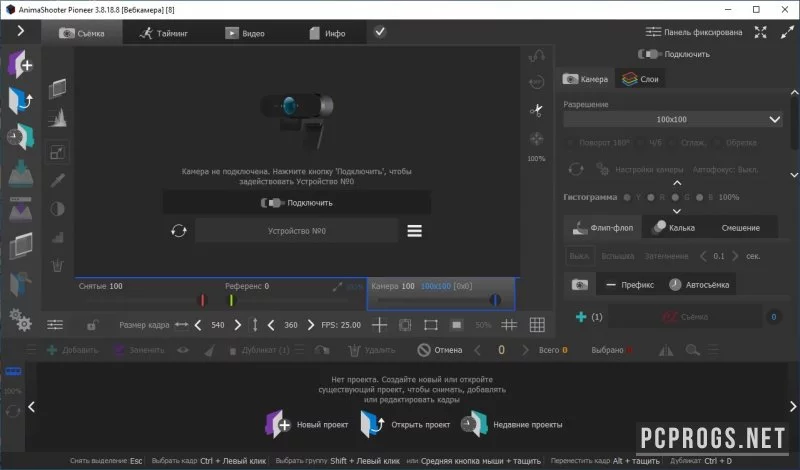Click the Открыть проект button
Image resolution: width=800 pixels, height=470 pixels.
click(x=406, y=424)
